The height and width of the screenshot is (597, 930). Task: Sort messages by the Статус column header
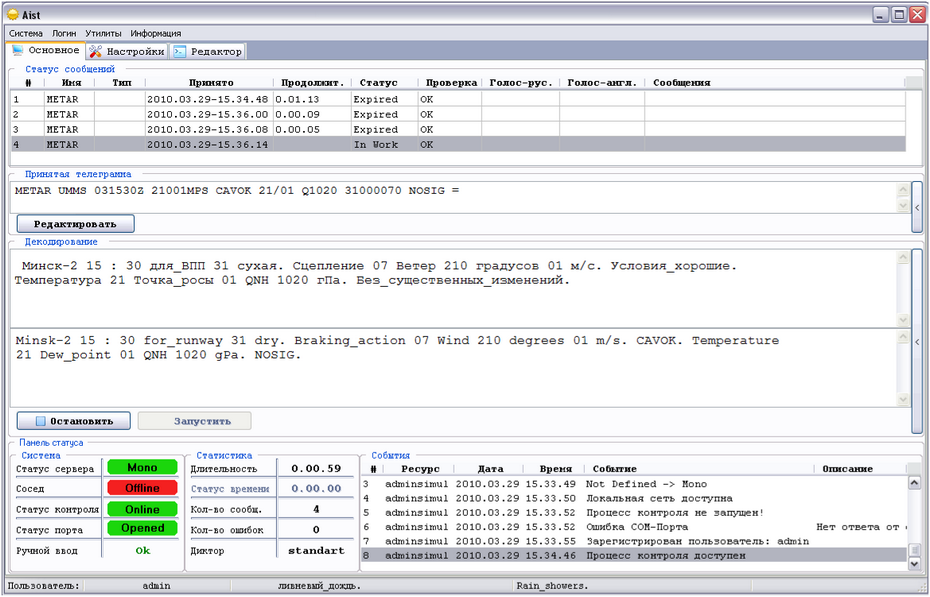pyautogui.click(x=378, y=83)
